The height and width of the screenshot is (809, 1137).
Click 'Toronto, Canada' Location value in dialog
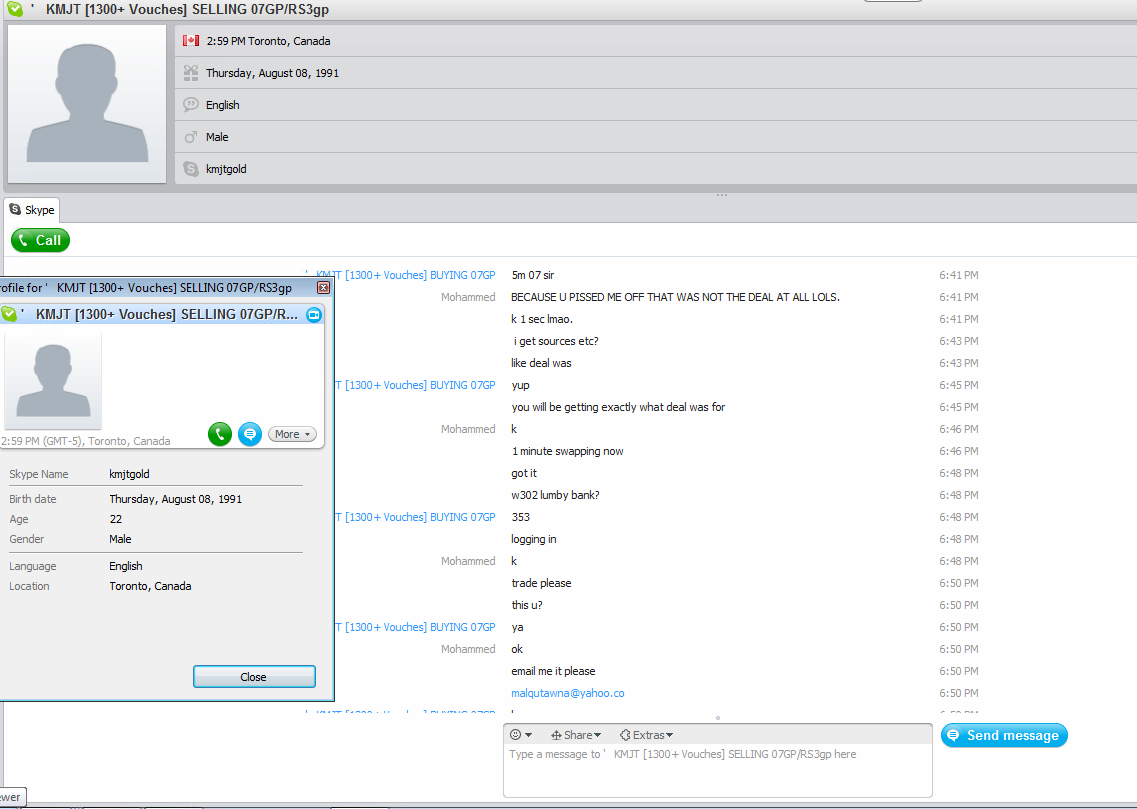click(x=150, y=586)
